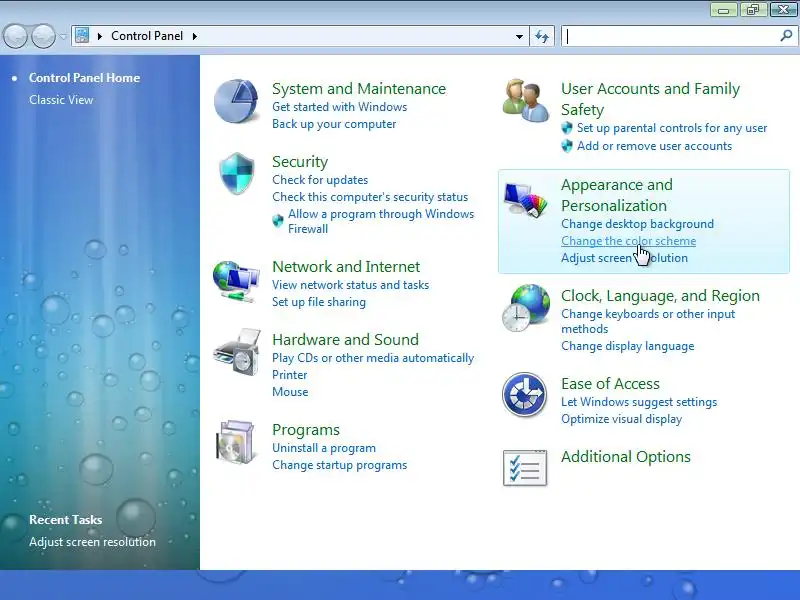Click the Additional Options checklist icon
The image size is (800, 600).
coord(525,468)
